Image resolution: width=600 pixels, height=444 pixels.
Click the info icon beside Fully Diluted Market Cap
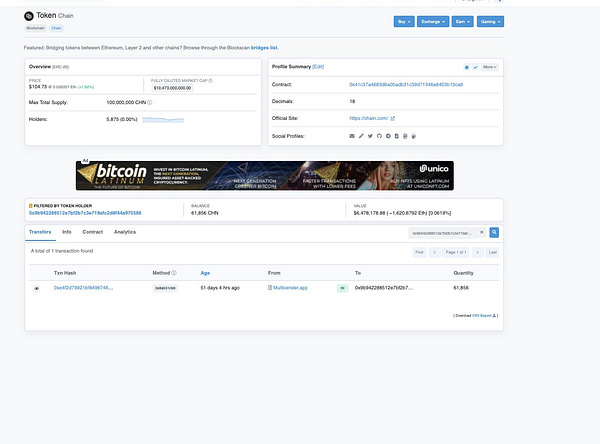pos(210,80)
